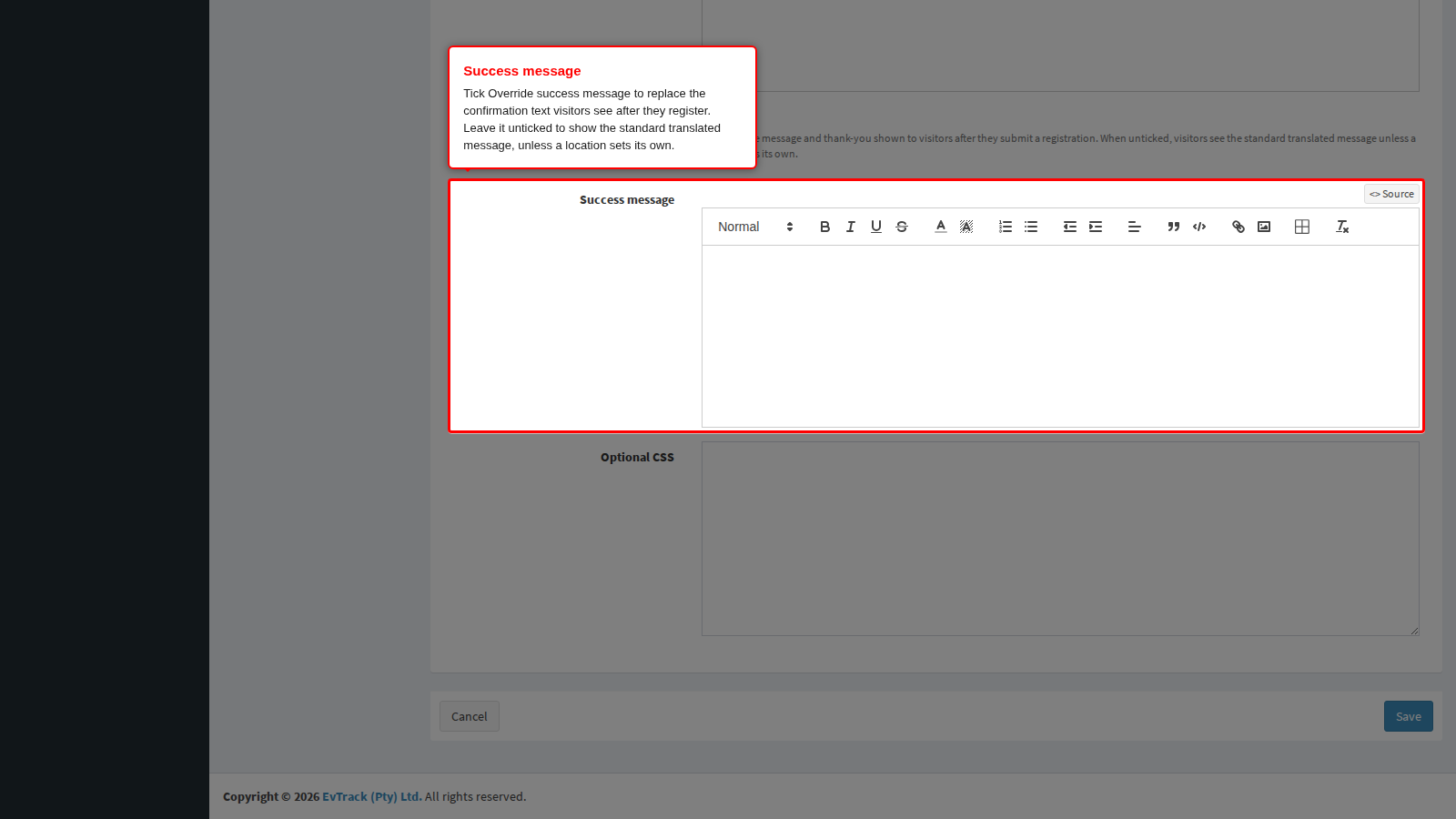This screenshot has width=1456, height=819.
Task: Switch the editor to Source view
Action: [x=1391, y=194]
